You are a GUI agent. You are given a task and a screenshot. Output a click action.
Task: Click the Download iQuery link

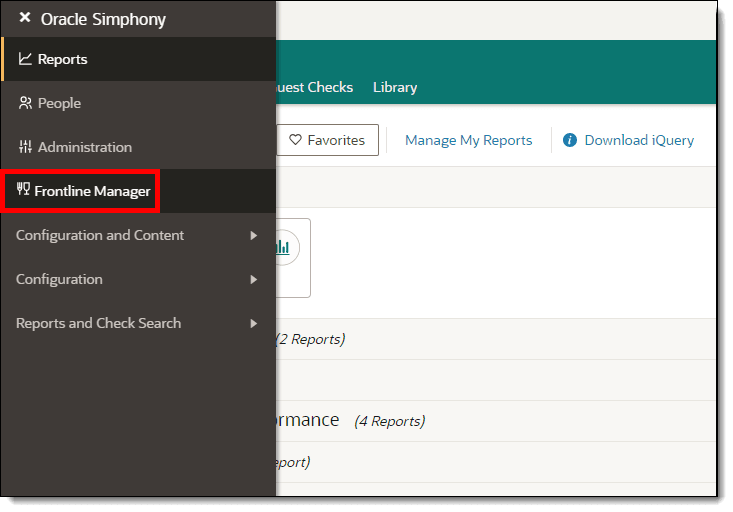639,140
